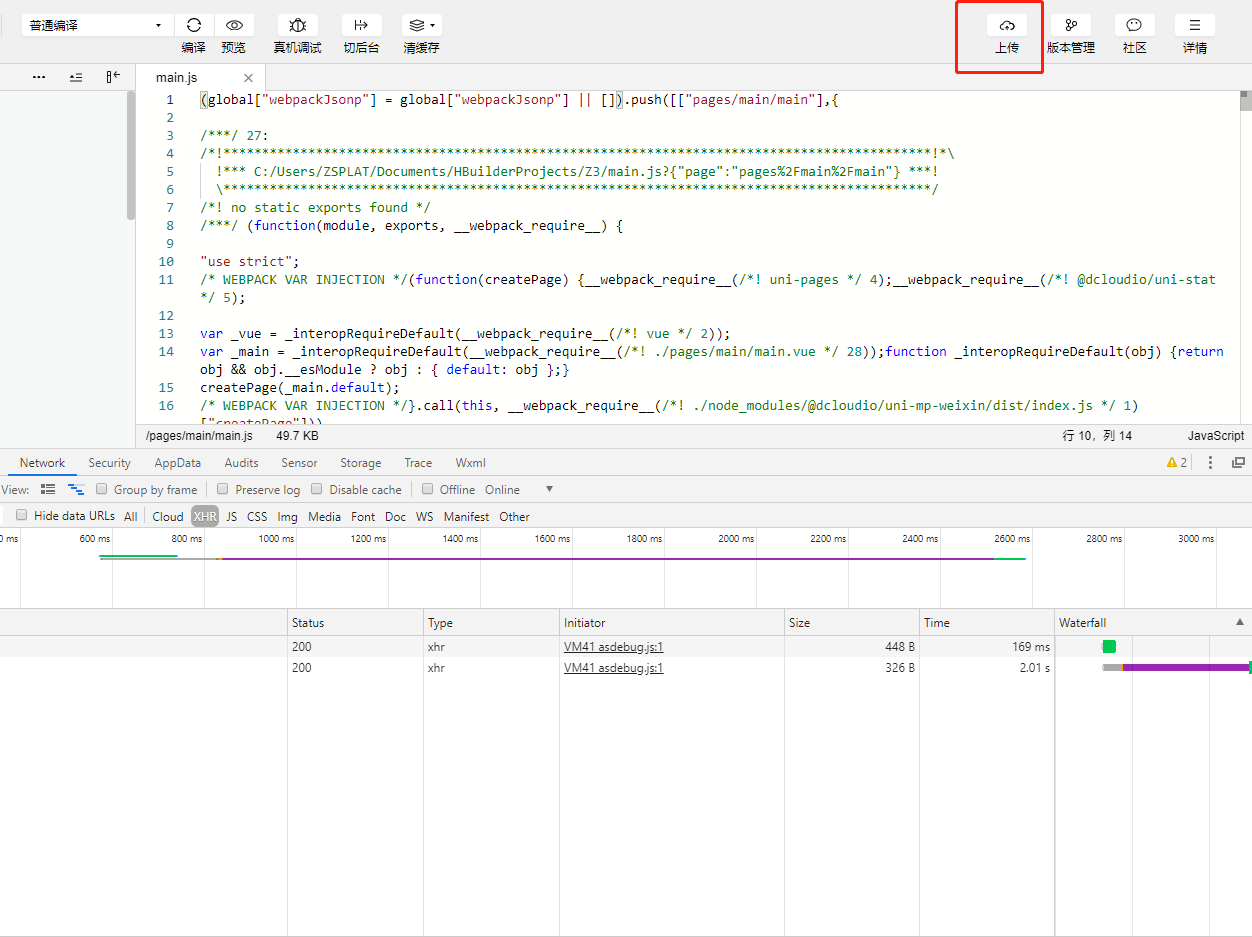Filter requests by Font
The height and width of the screenshot is (937, 1252).
pos(363,517)
